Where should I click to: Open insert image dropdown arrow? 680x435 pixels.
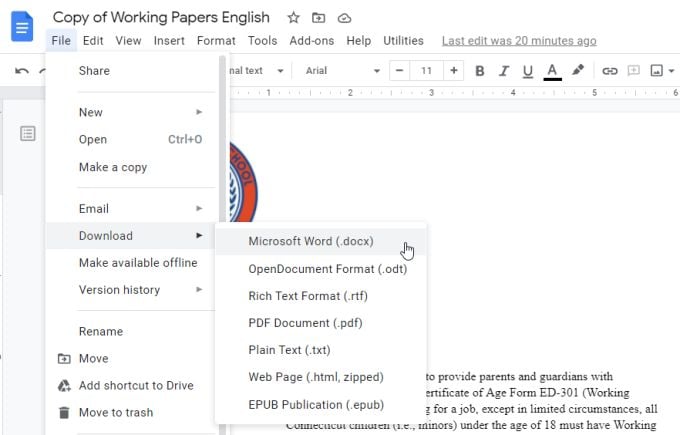tap(671, 71)
